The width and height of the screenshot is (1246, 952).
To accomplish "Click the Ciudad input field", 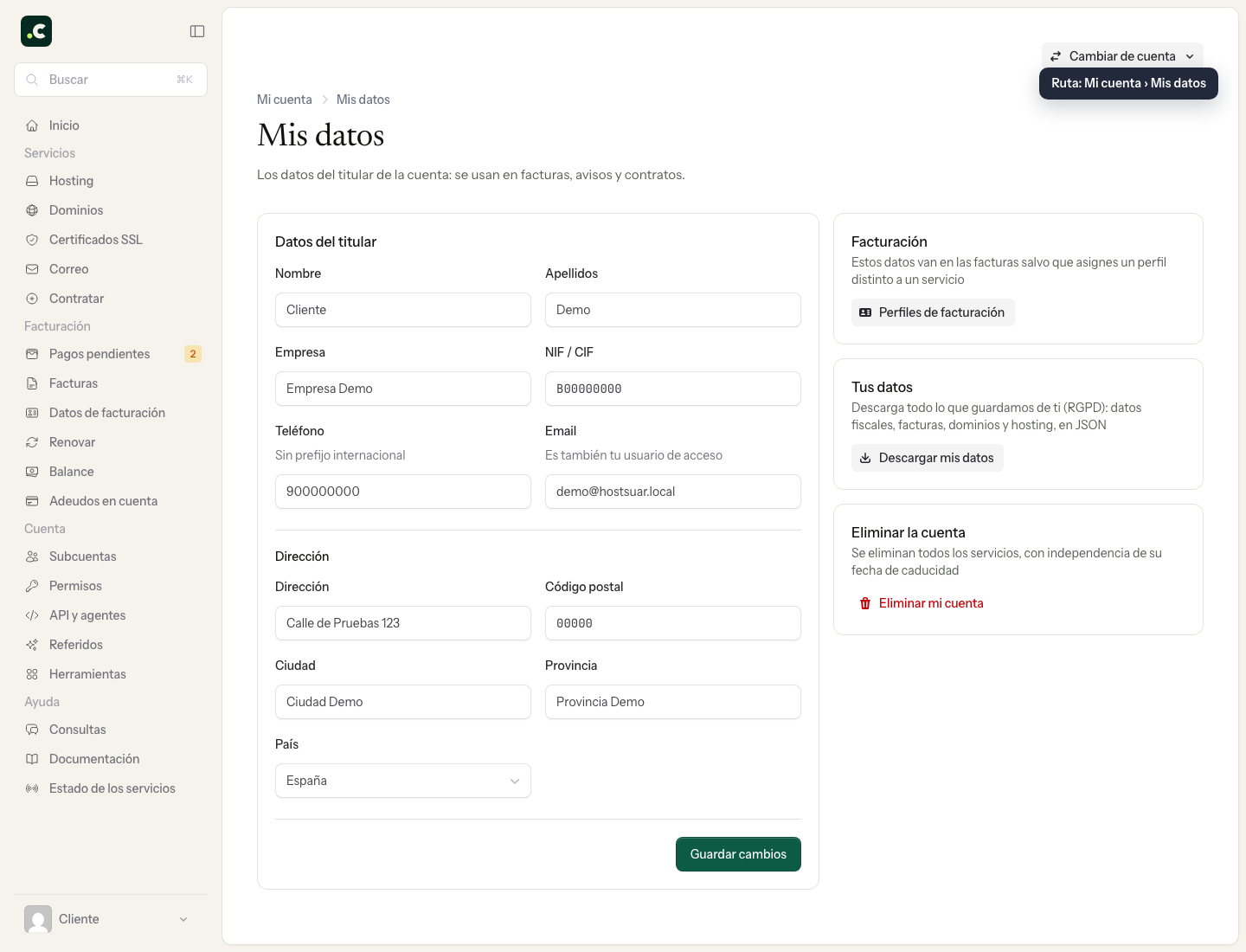I will 403,702.
